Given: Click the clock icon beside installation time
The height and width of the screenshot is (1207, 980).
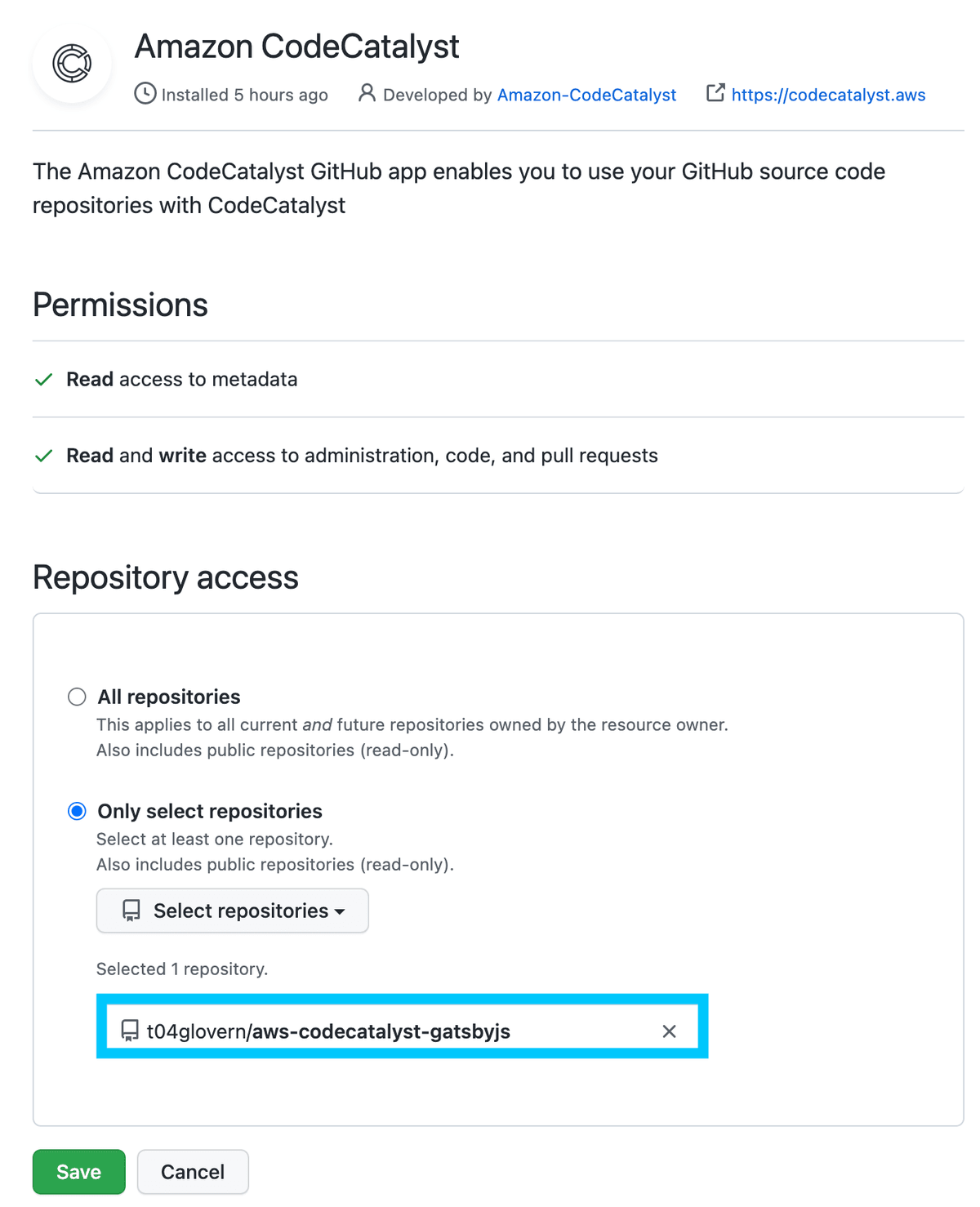Looking at the screenshot, I should [x=144, y=94].
